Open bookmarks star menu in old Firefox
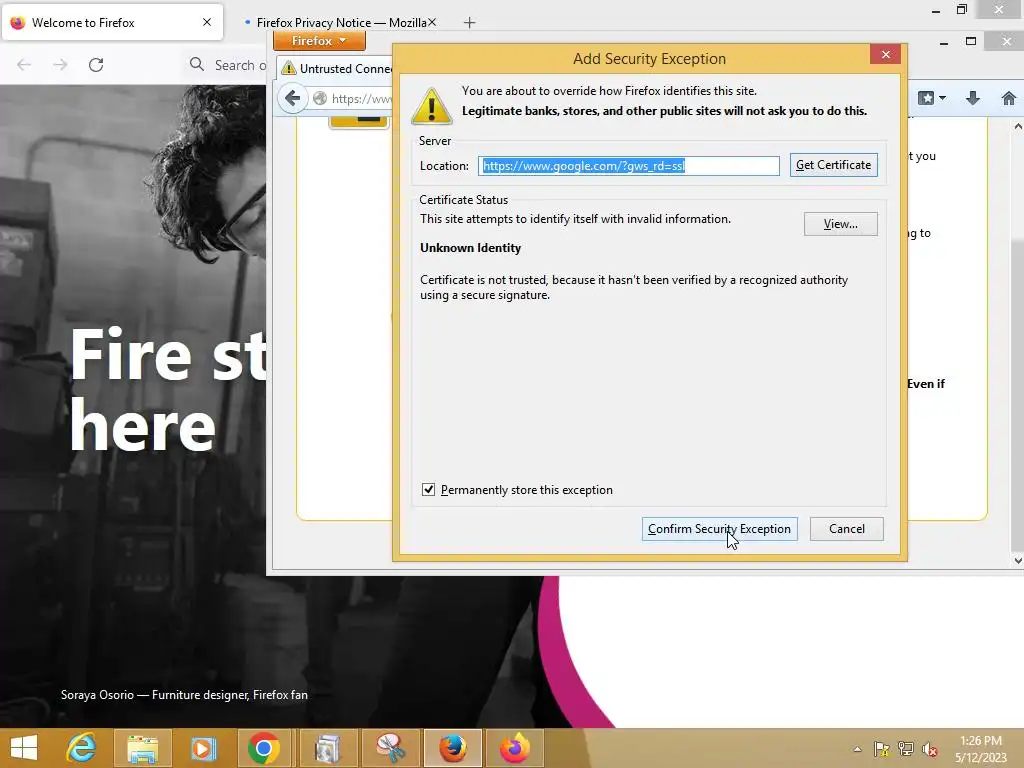 [926, 99]
